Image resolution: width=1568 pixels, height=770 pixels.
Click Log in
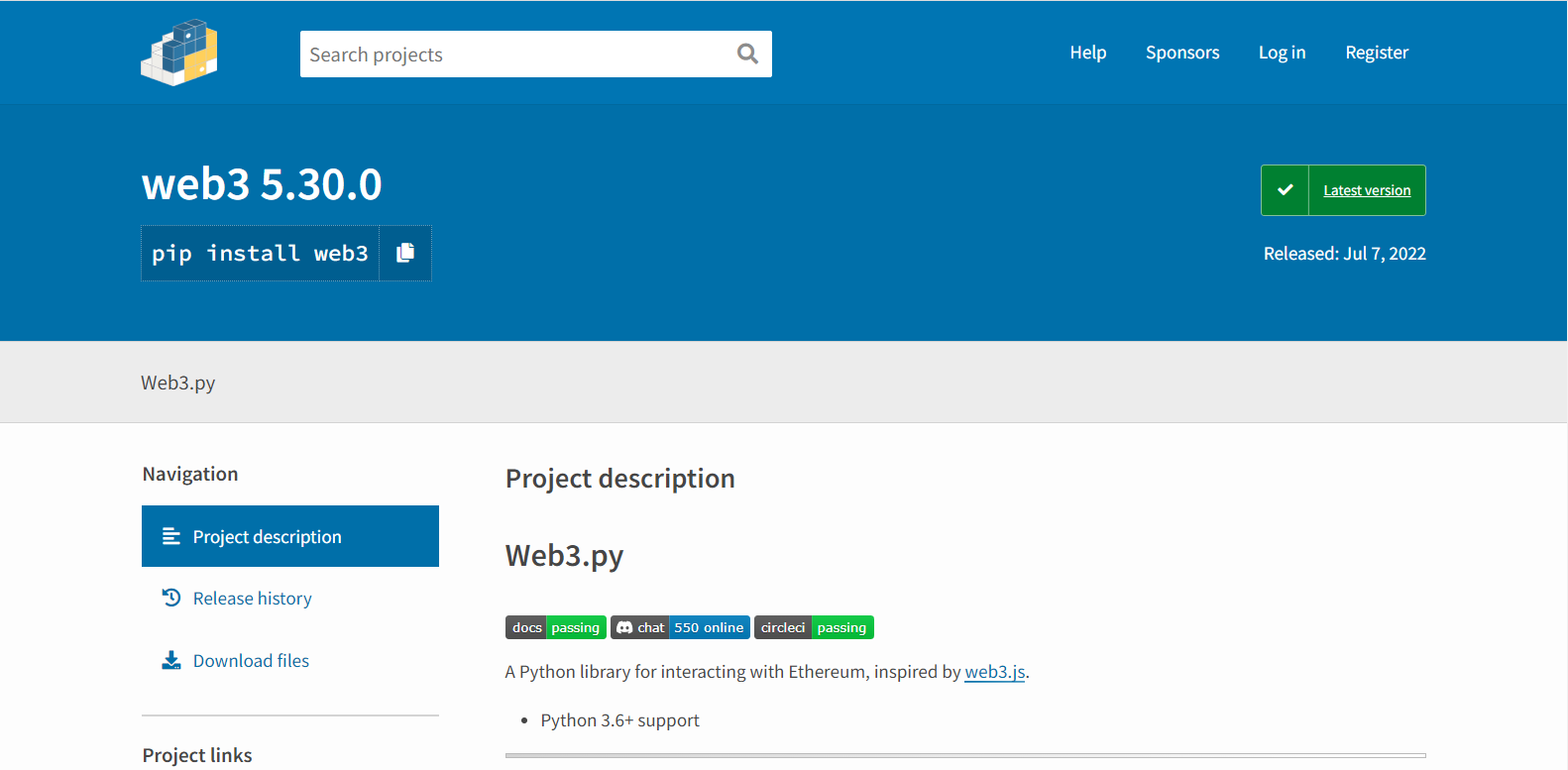pos(1282,53)
